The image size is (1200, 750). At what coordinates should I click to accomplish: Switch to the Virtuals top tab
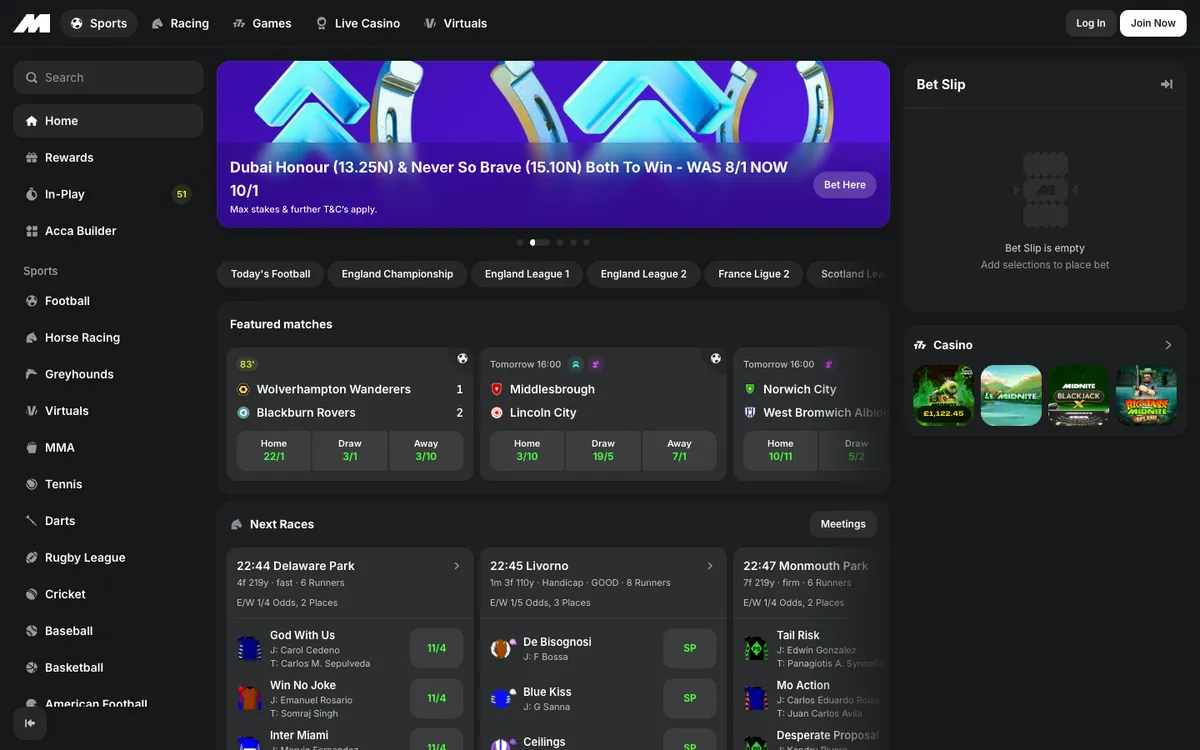[x=455, y=23]
